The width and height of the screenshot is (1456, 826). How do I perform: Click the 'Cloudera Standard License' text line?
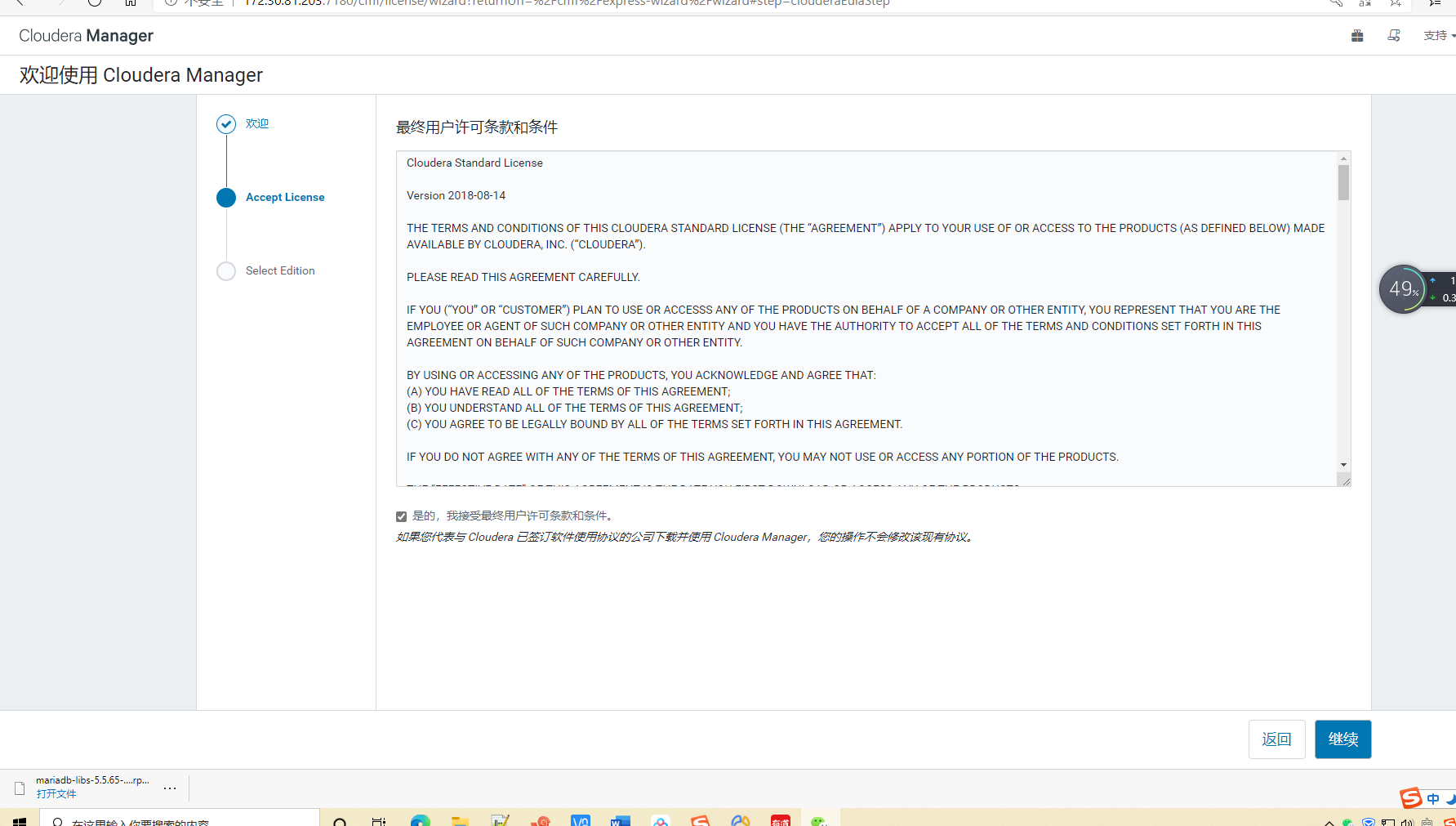point(474,163)
